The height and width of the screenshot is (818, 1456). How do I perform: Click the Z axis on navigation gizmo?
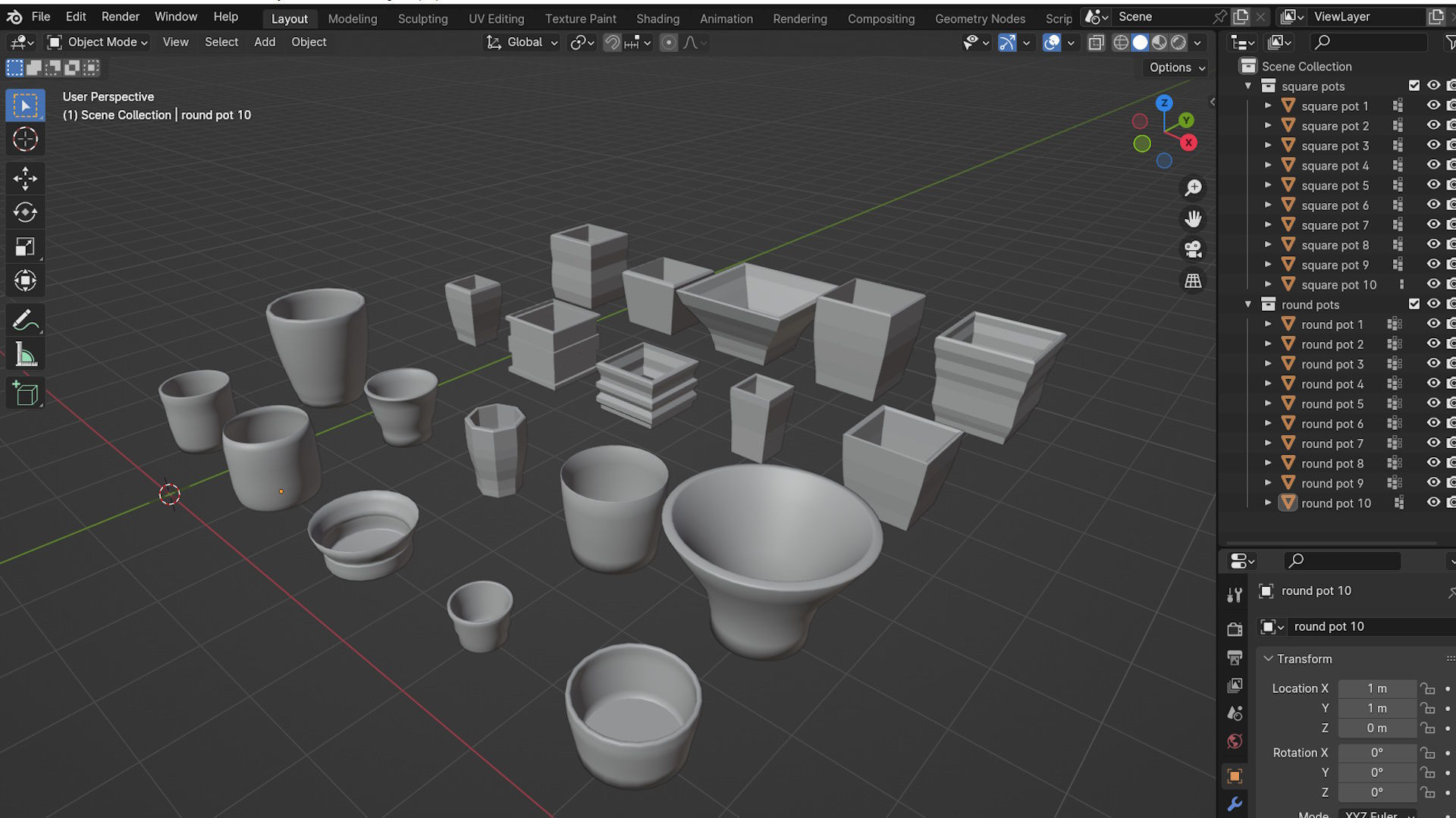[x=1164, y=102]
